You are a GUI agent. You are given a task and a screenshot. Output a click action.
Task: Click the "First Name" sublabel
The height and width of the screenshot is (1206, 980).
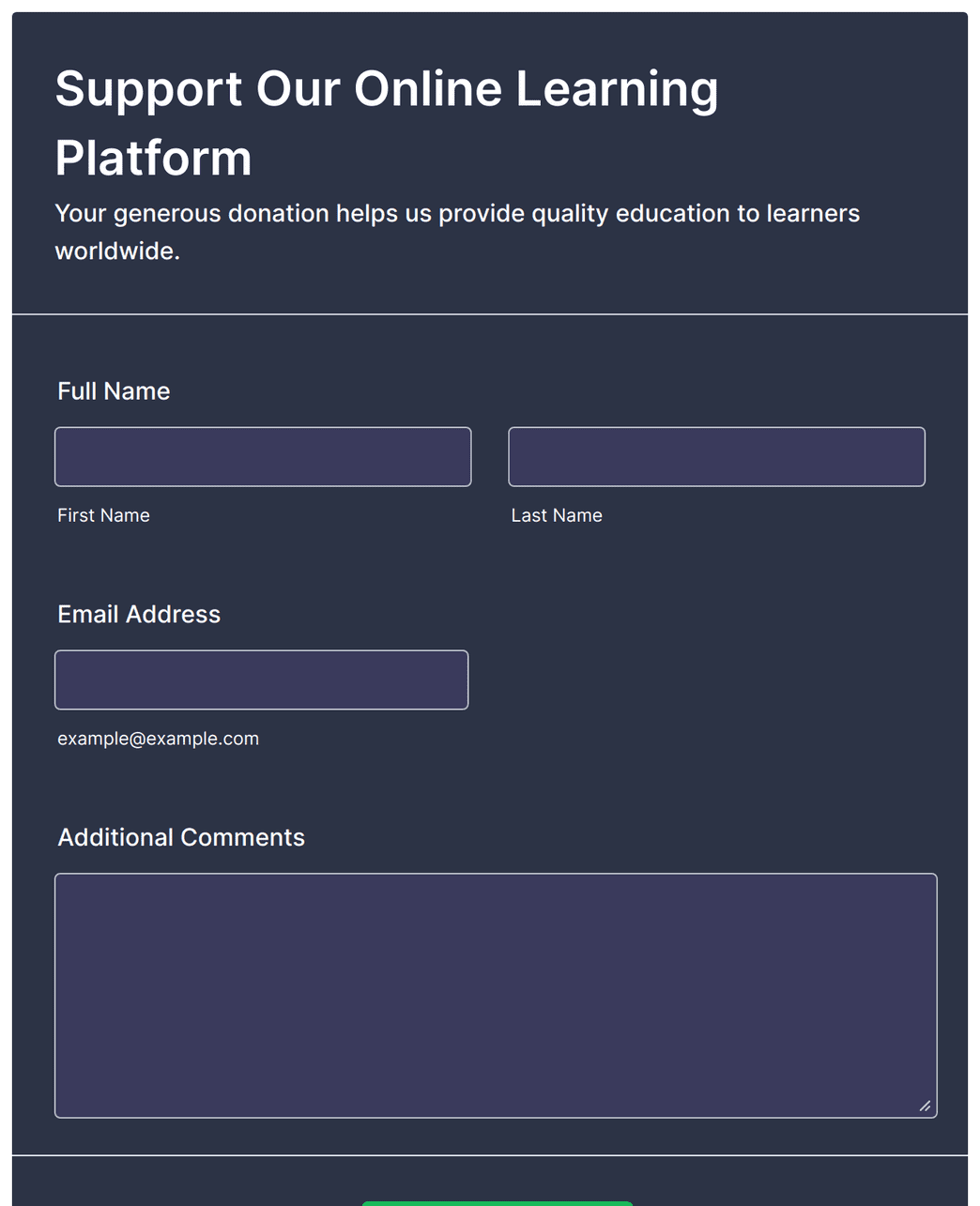click(103, 515)
